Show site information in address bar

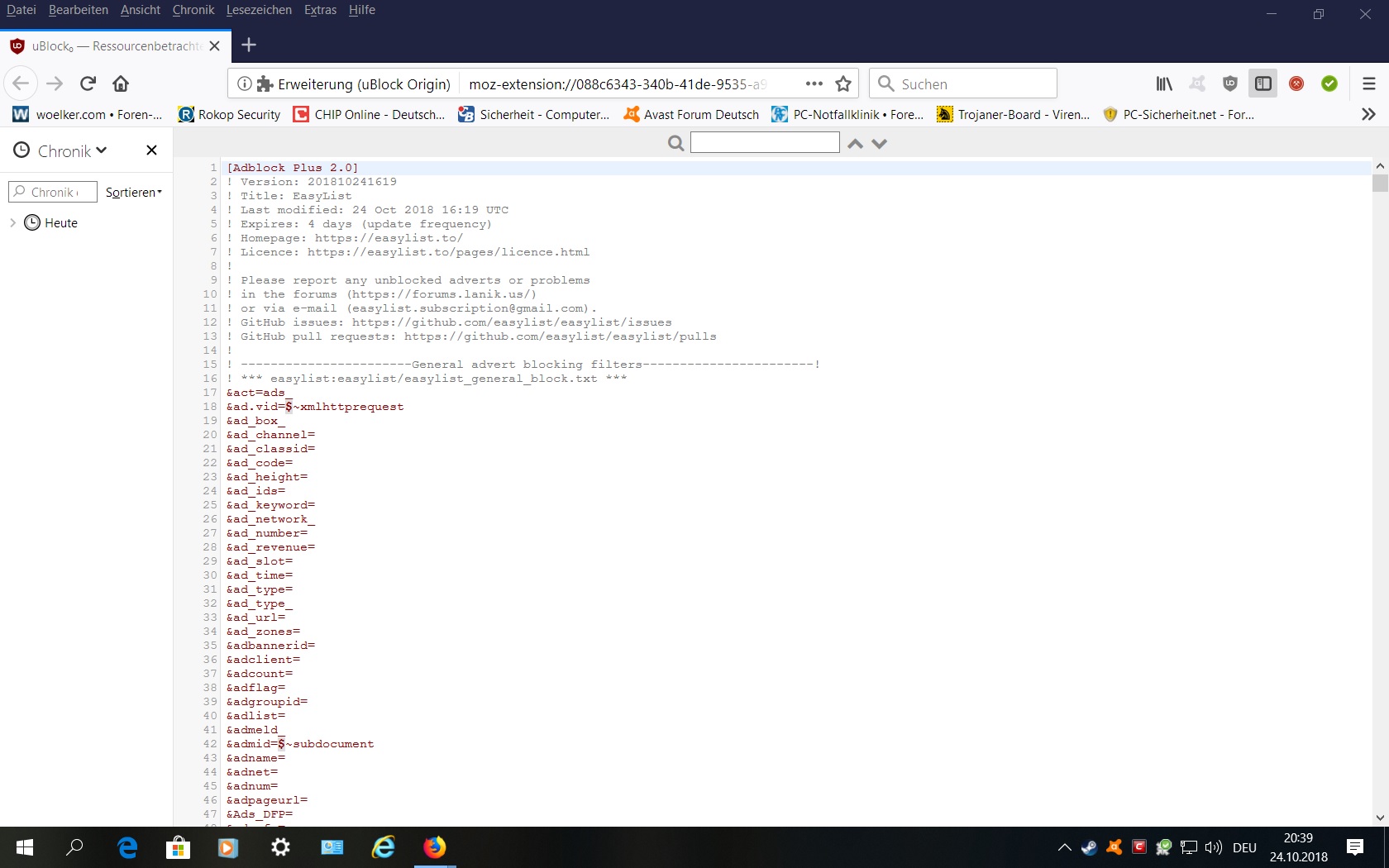pos(245,83)
